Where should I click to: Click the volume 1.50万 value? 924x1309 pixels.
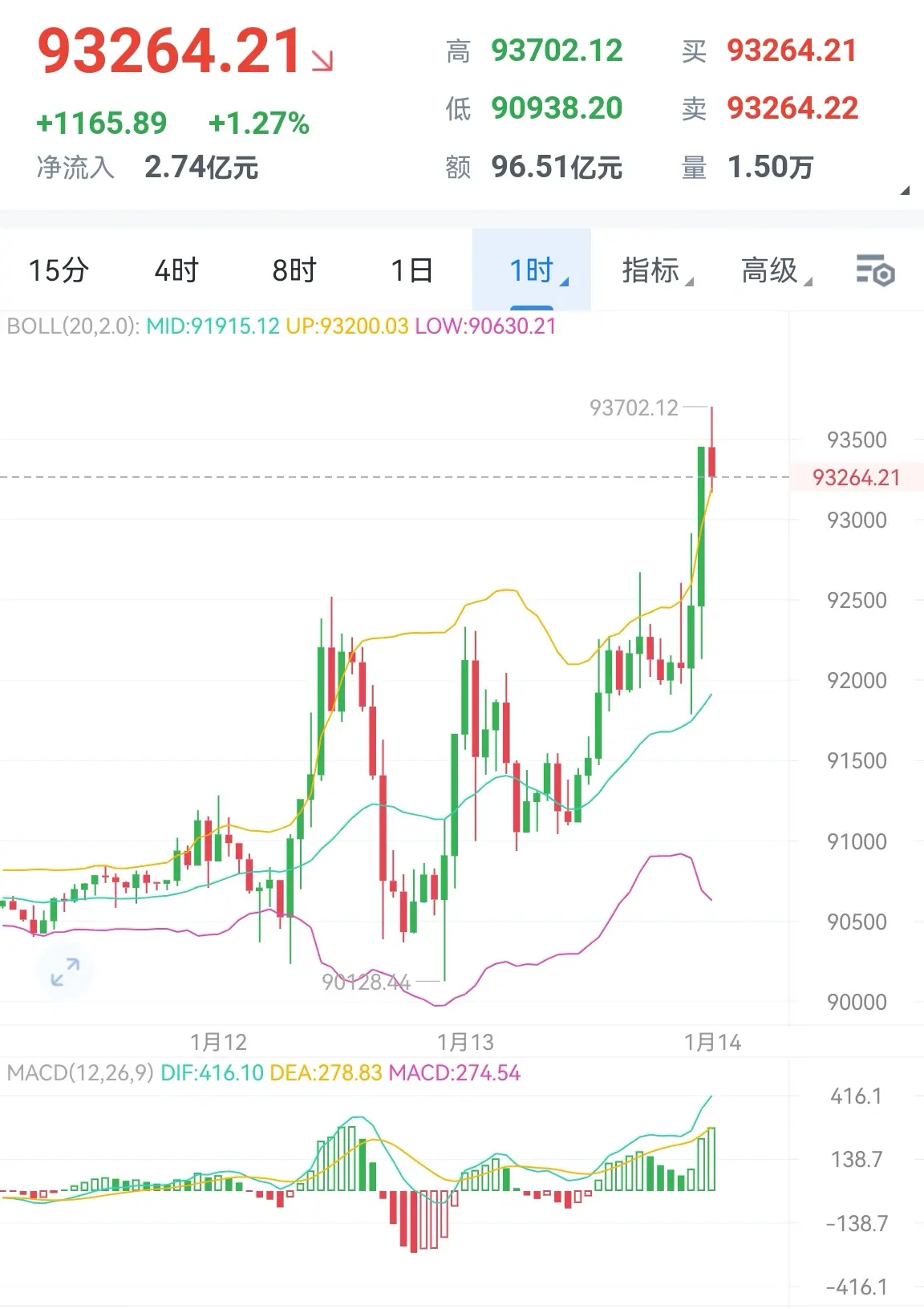[770, 167]
